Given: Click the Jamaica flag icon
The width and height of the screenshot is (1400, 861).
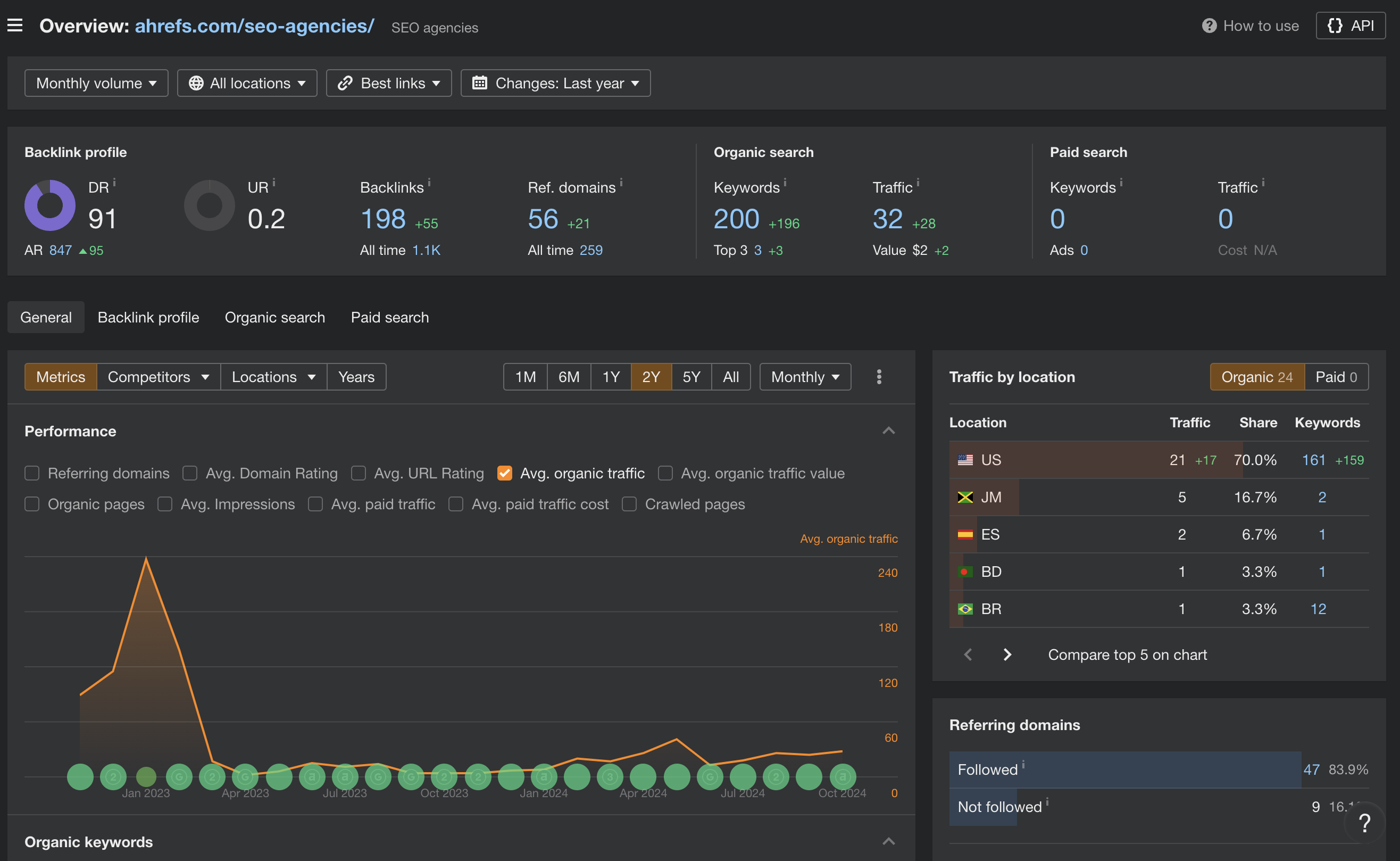Looking at the screenshot, I should tap(965, 497).
